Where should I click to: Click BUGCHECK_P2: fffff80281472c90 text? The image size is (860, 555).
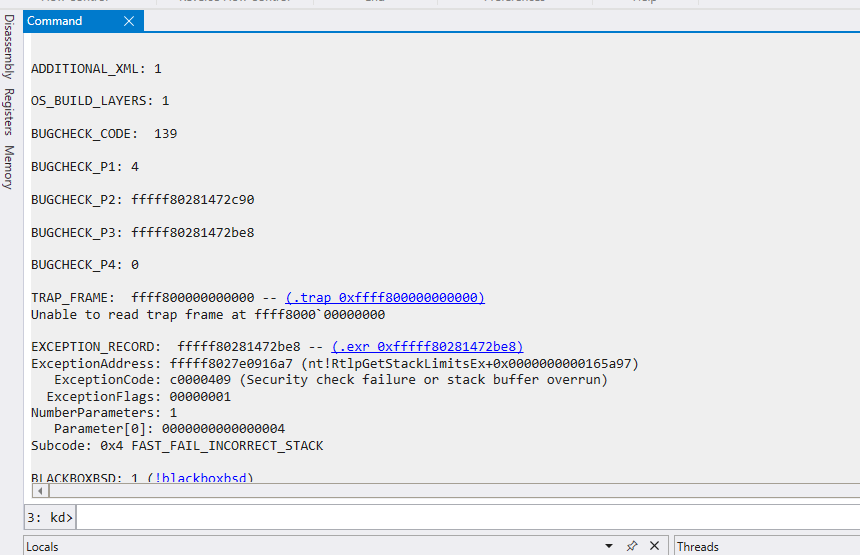click(143, 200)
